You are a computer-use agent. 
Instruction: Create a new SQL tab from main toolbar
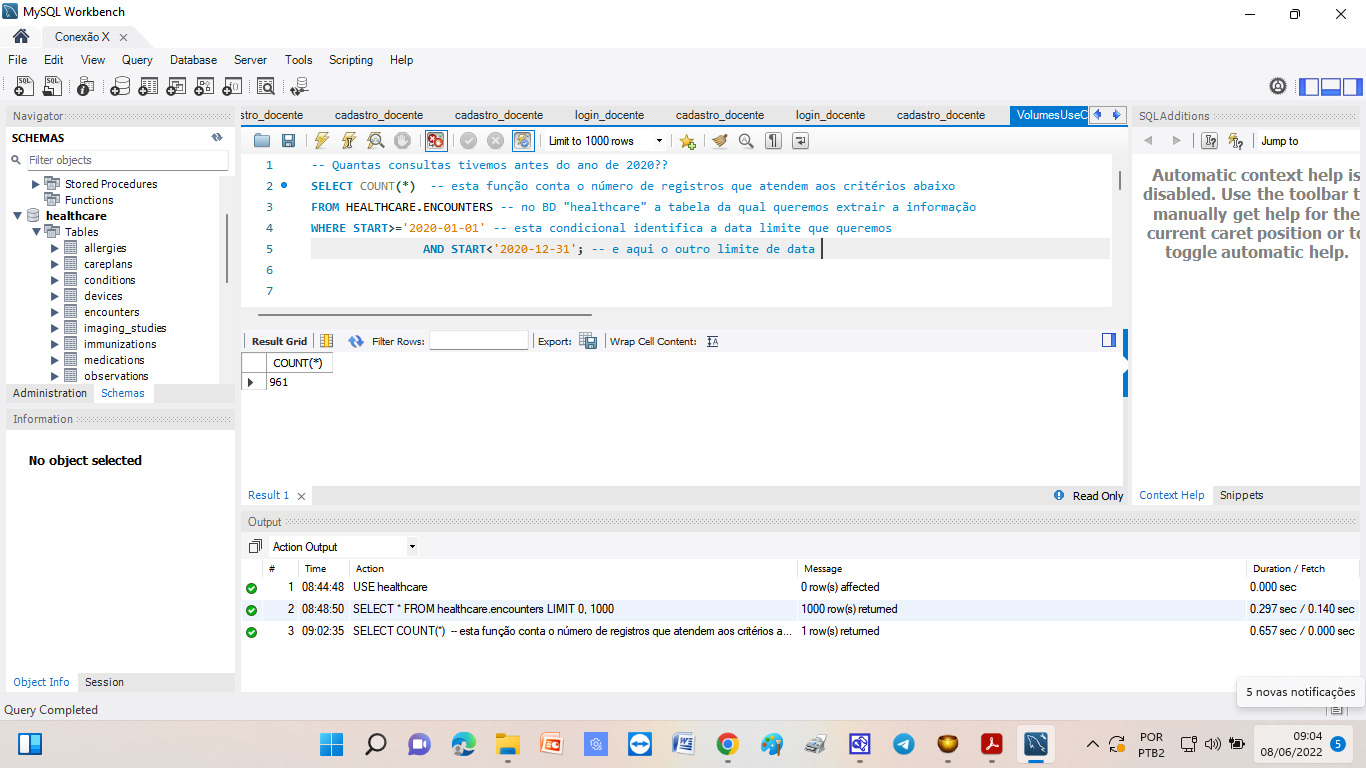point(24,86)
